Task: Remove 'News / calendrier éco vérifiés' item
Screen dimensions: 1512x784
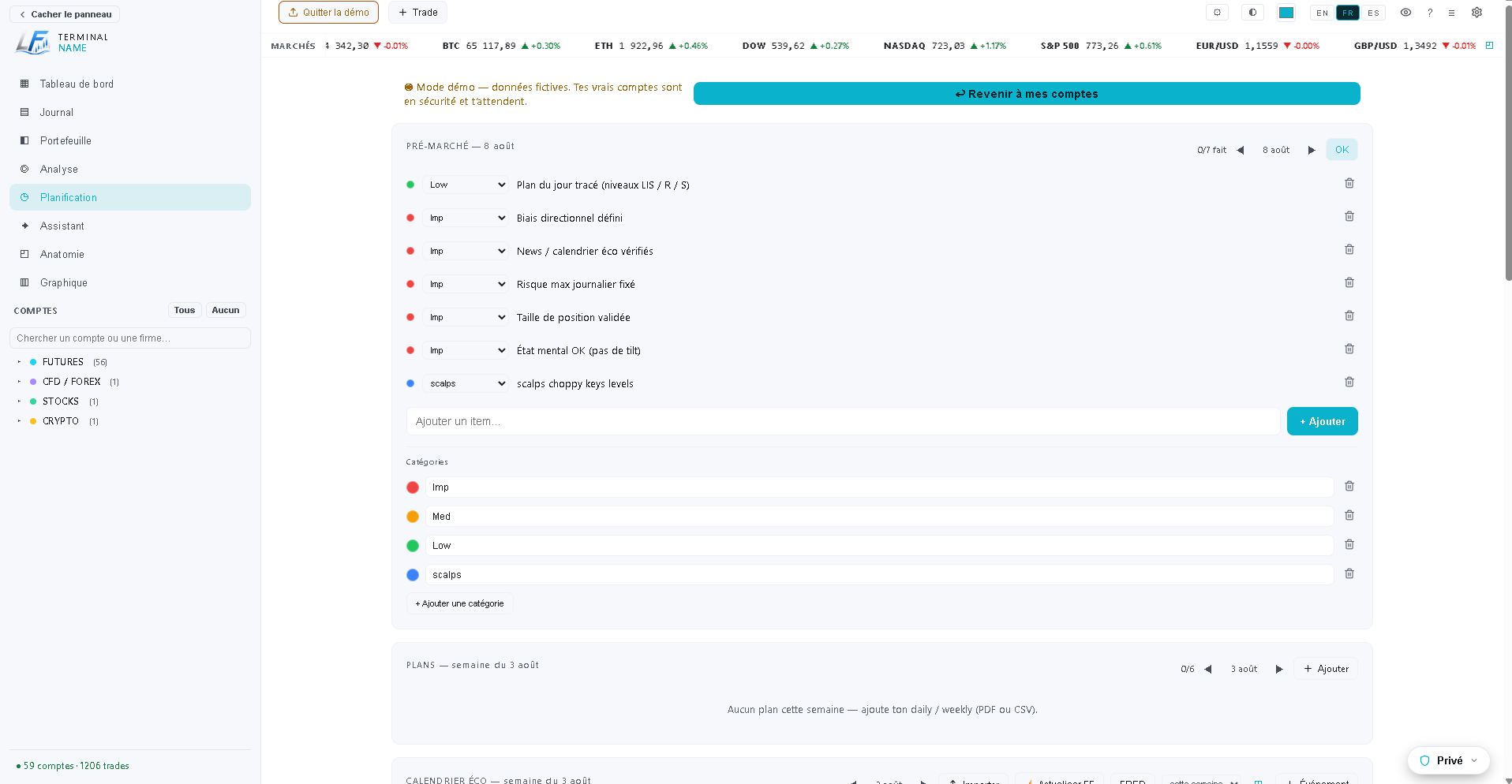Action: coord(1349,249)
